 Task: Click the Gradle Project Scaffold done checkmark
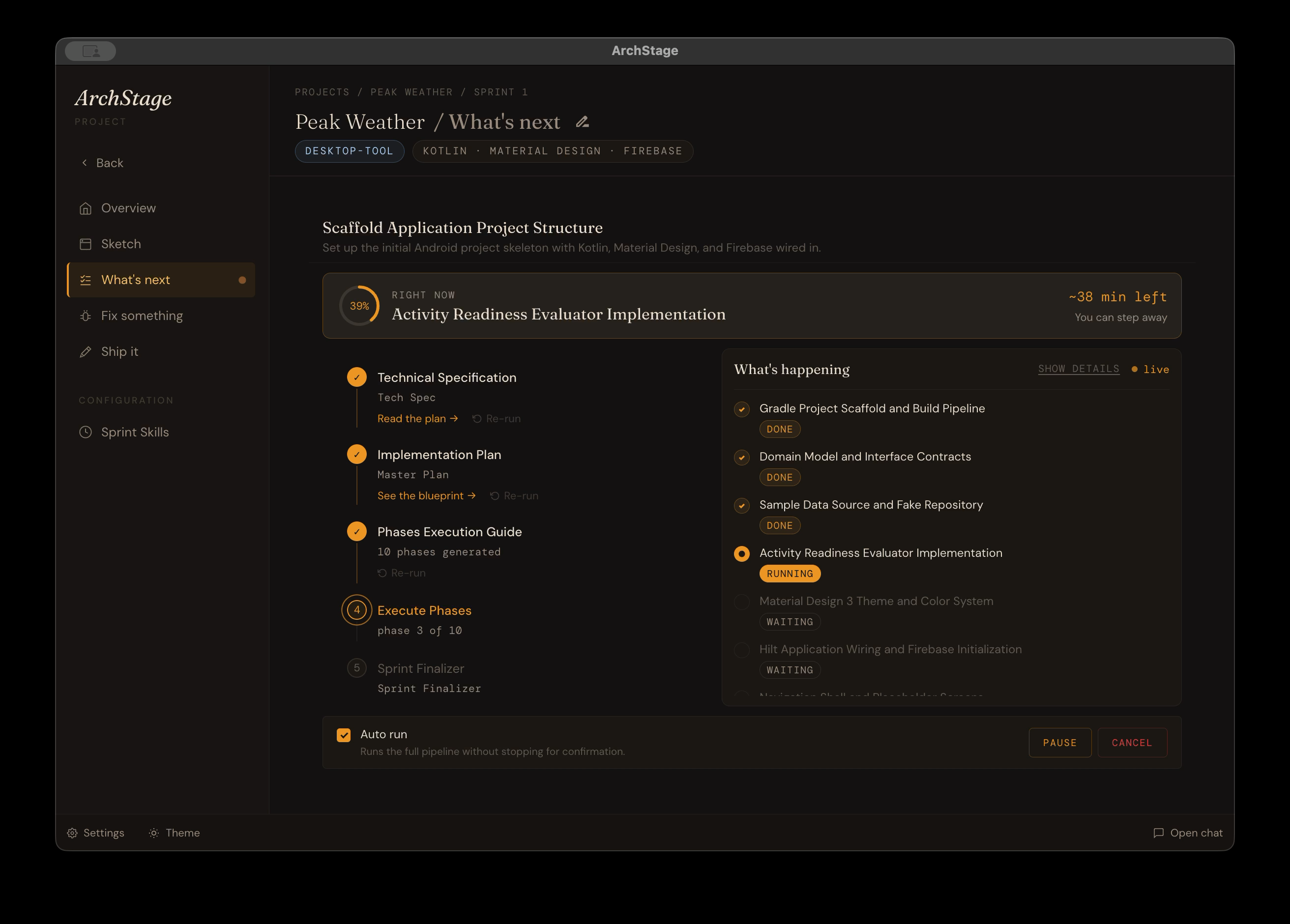point(742,409)
